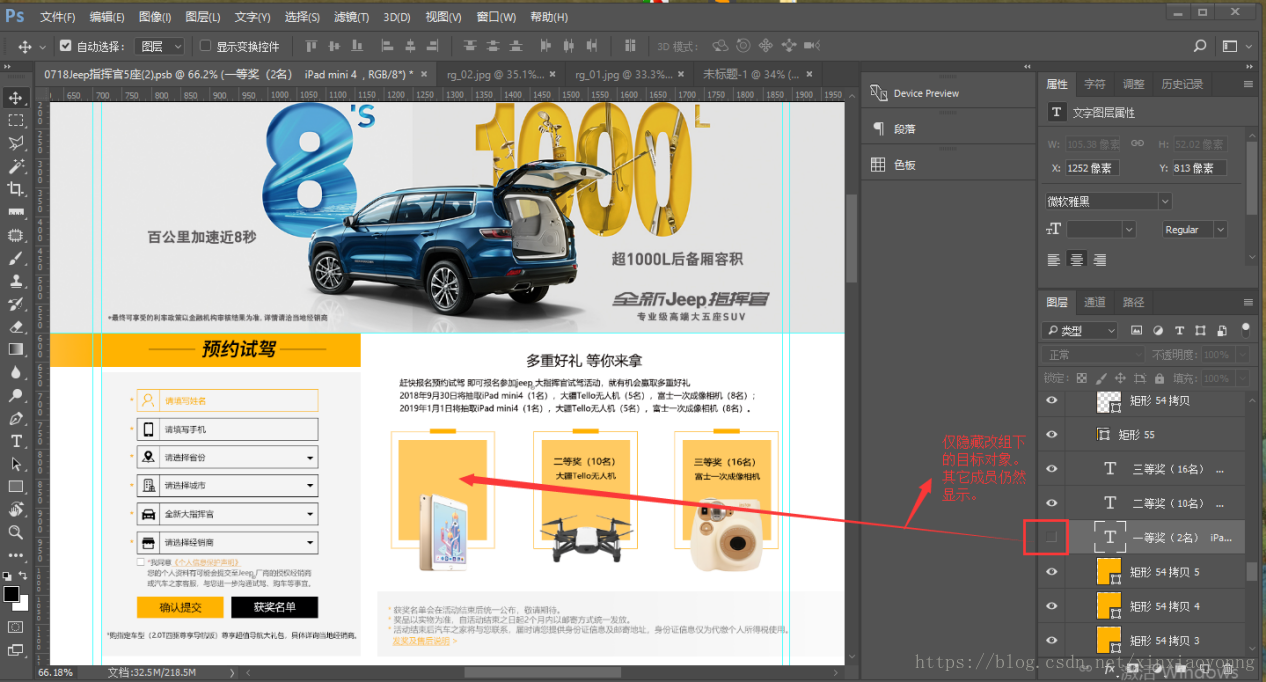This screenshot has height=682, width=1266.
Task: Filter layers by adjustment layer icon
Action: (x=1158, y=330)
